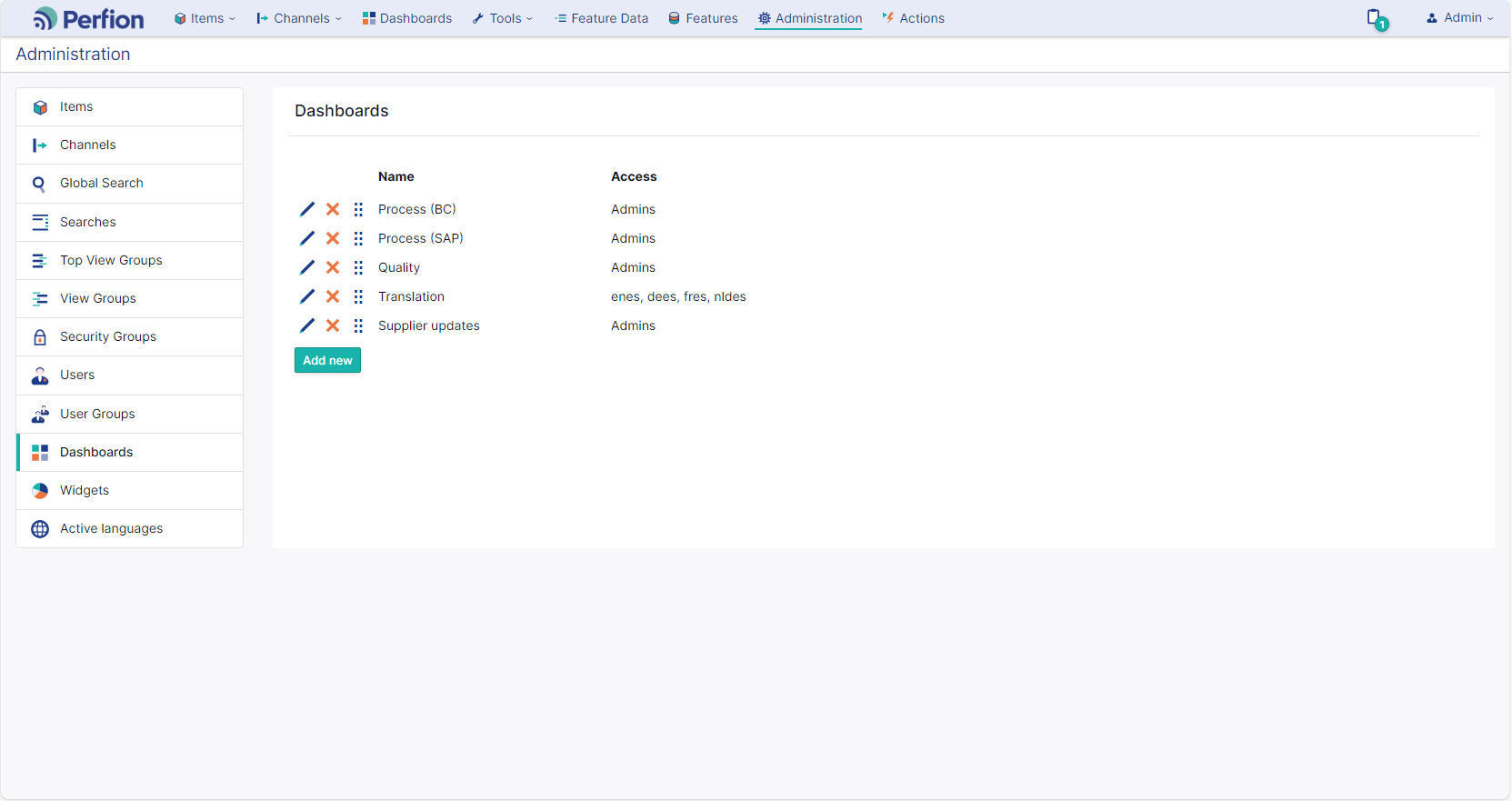Click the Quality dashboard name
The width and height of the screenshot is (1512, 801).
click(x=399, y=267)
